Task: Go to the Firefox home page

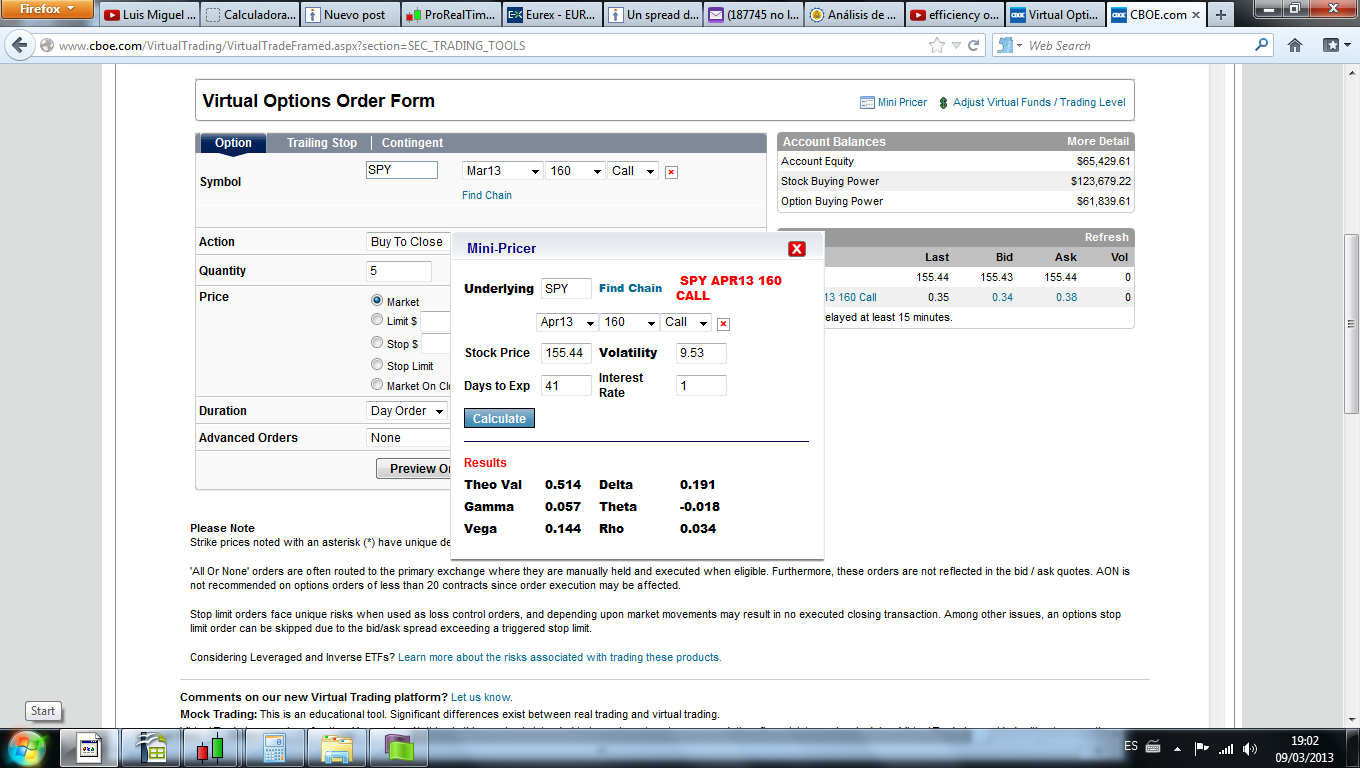Action: [x=1295, y=45]
